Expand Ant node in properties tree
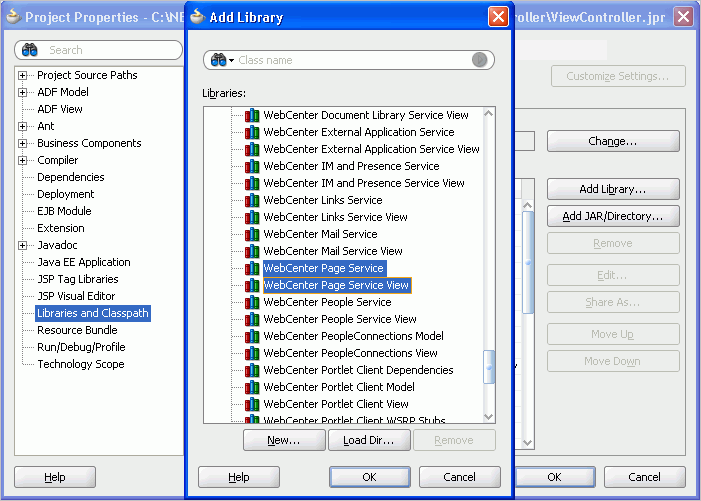 (x=22, y=126)
